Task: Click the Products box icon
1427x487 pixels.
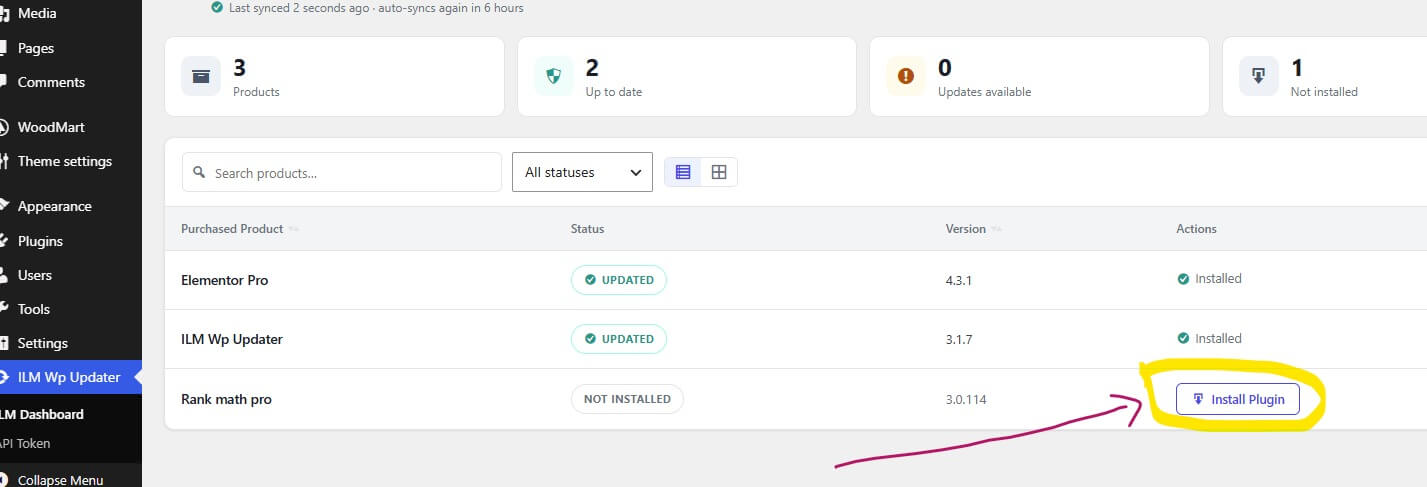Action: 201,76
